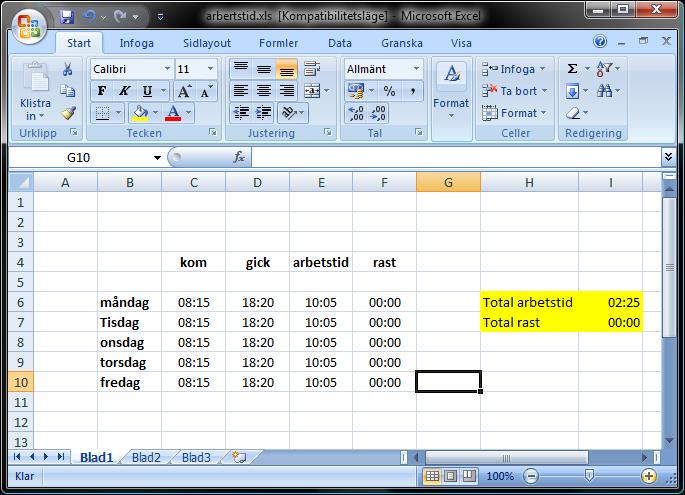Viewport: 685px width, 495px height.
Task: Decrease font size with small A
Action: (x=206, y=91)
